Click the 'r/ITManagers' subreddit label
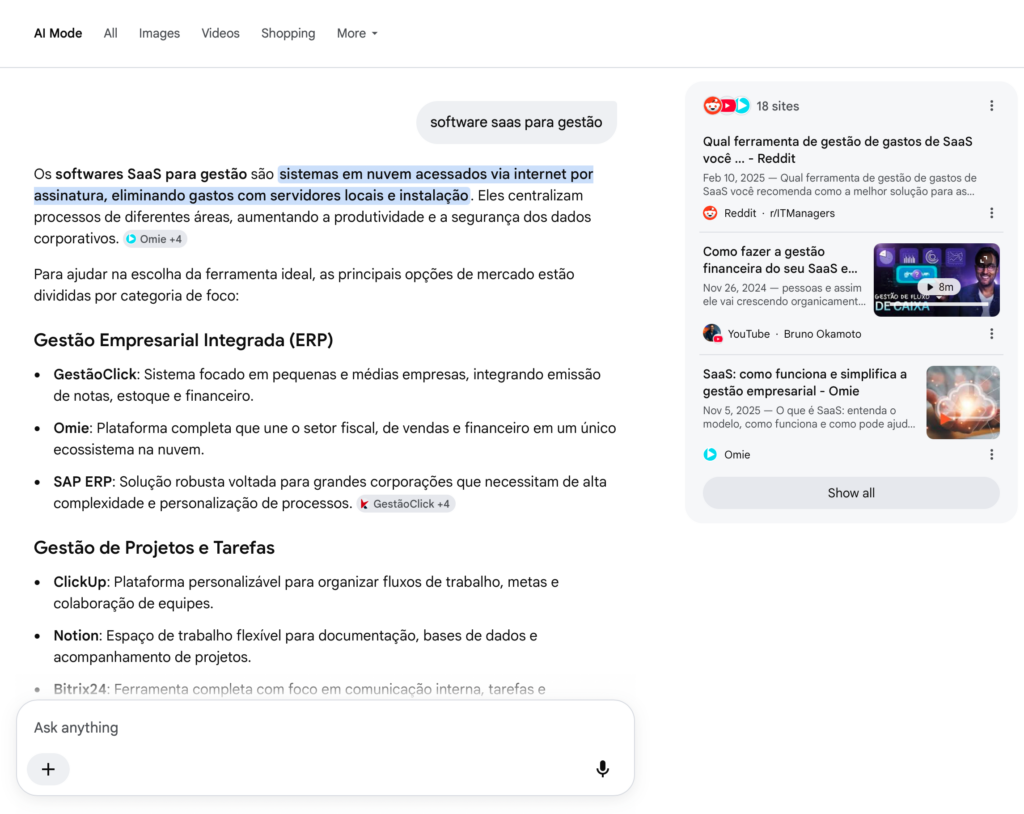 pyautogui.click(x=802, y=213)
